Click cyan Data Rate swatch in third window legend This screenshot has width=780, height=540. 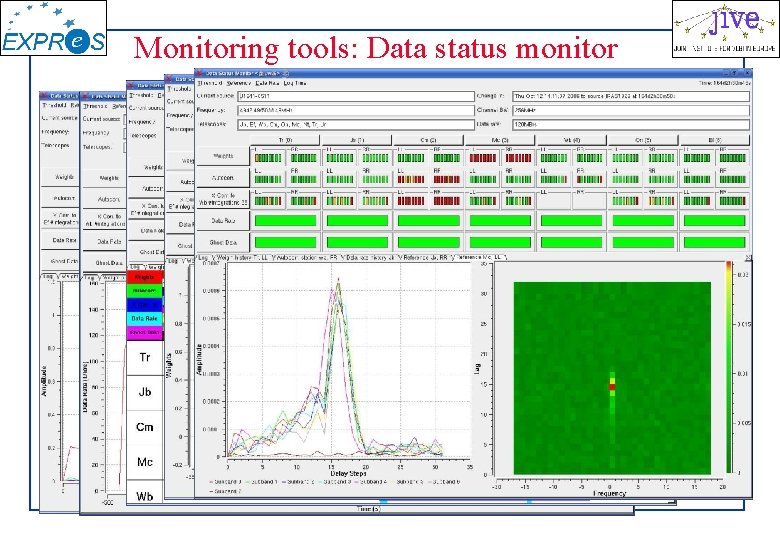[145, 318]
